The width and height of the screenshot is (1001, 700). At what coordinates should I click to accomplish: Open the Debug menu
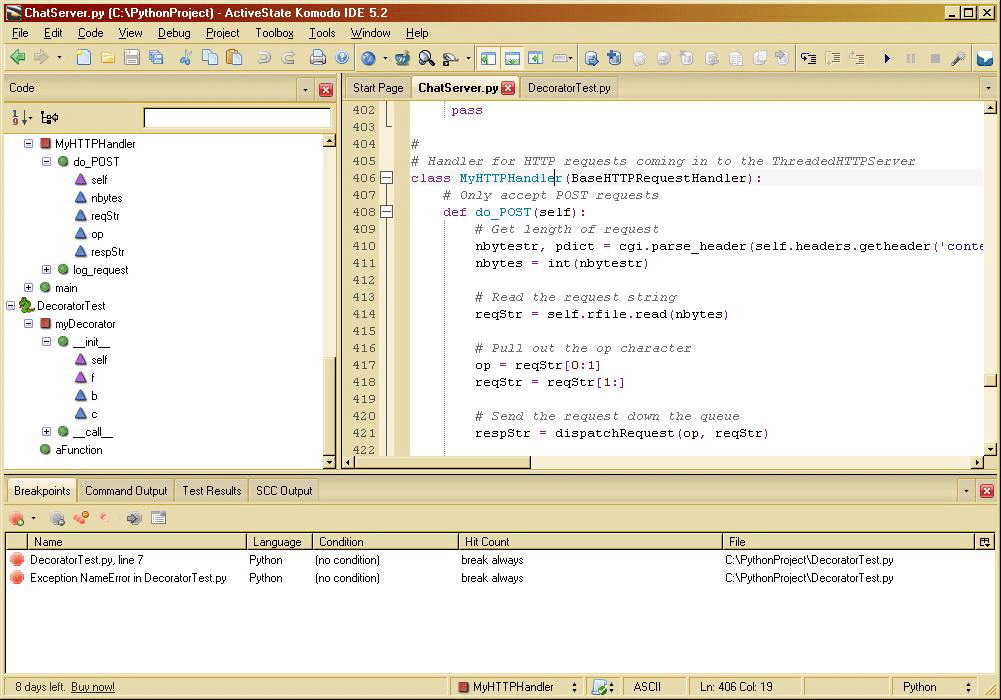click(x=173, y=33)
